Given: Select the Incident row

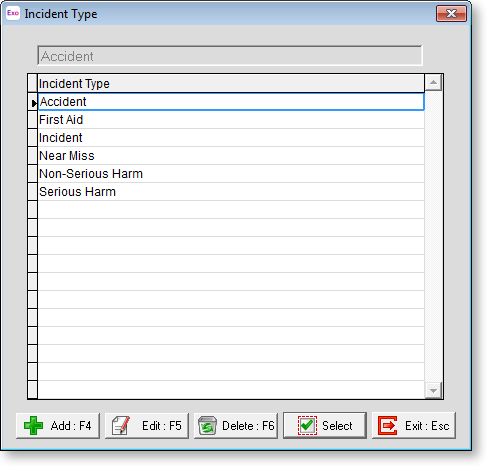Looking at the screenshot, I should pyautogui.click(x=231, y=138).
